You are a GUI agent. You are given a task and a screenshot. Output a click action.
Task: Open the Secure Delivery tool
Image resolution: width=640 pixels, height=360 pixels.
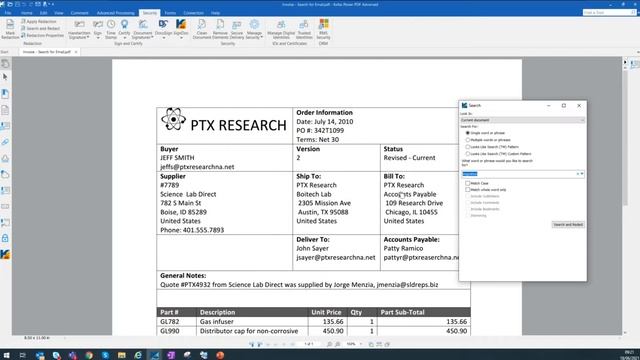pos(237,29)
